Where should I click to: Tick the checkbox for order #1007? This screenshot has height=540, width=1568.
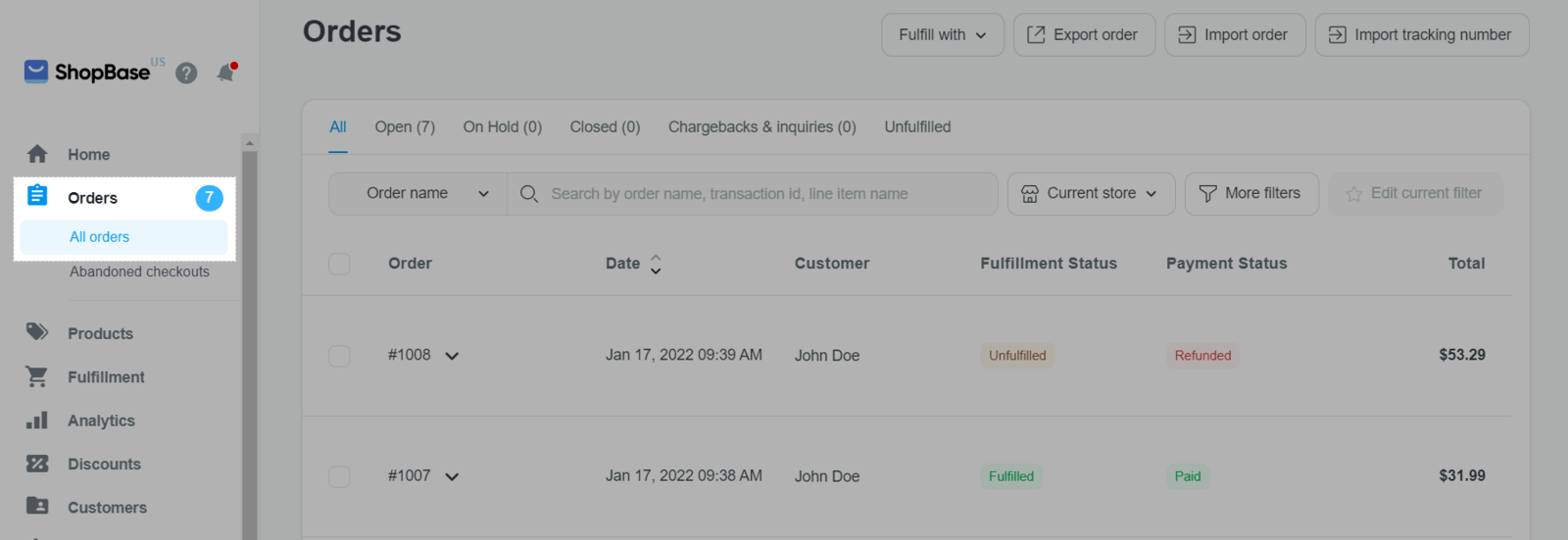click(339, 476)
